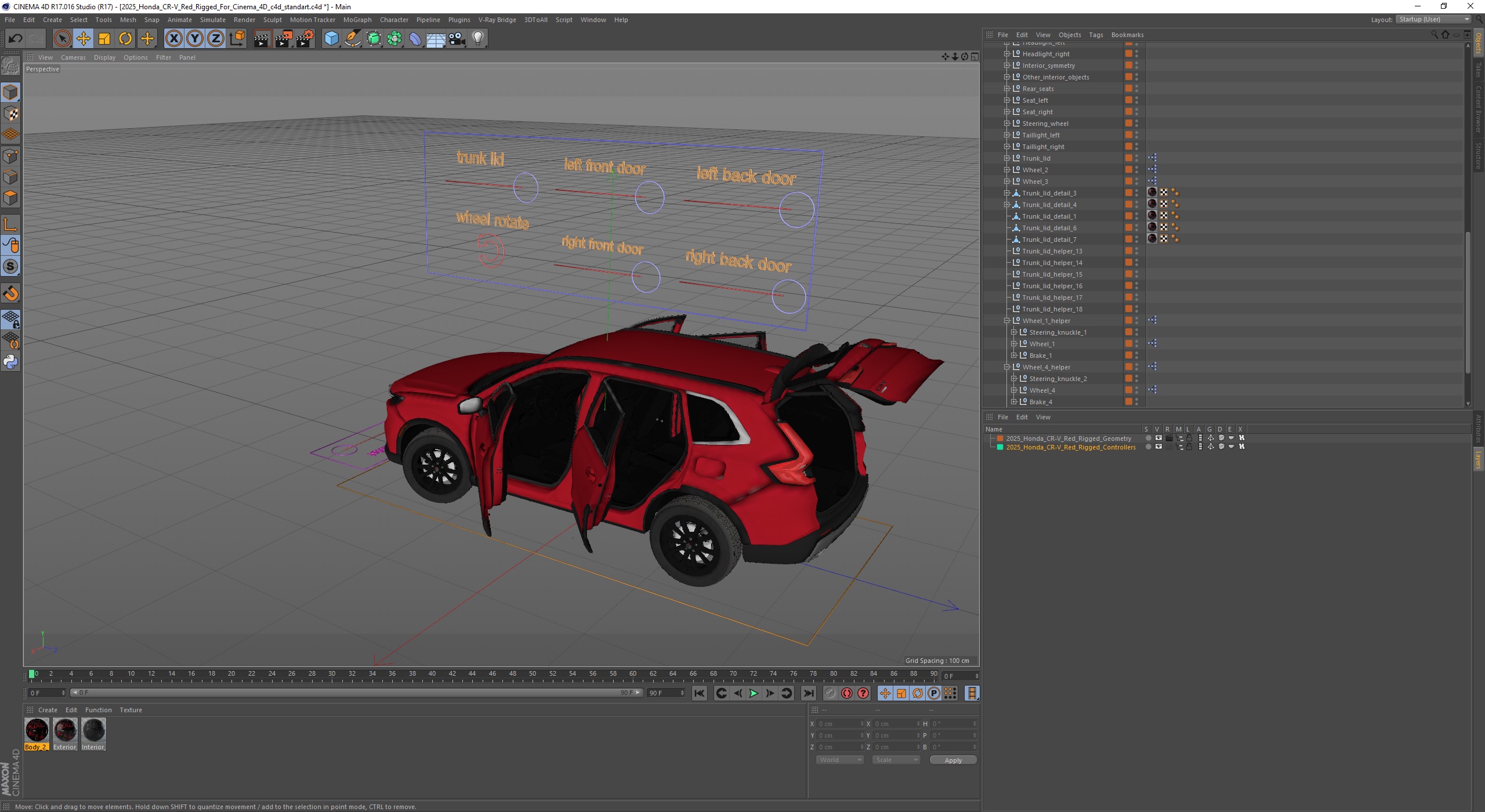Click the Enable Snap magnet icon
The height and width of the screenshot is (812, 1485).
(10, 293)
